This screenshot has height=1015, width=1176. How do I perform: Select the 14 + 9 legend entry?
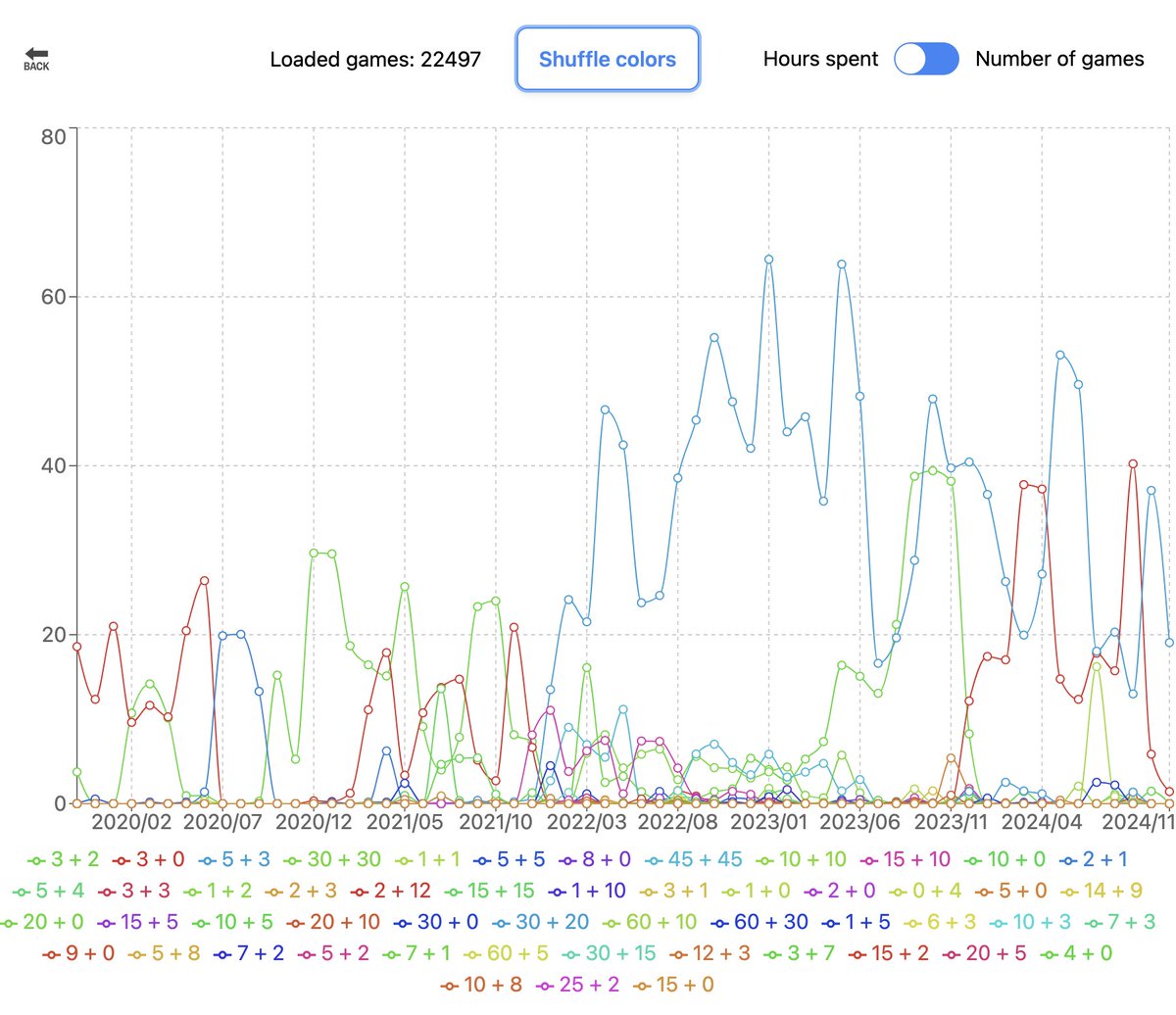pyautogui.click(x=1101, y=891)
